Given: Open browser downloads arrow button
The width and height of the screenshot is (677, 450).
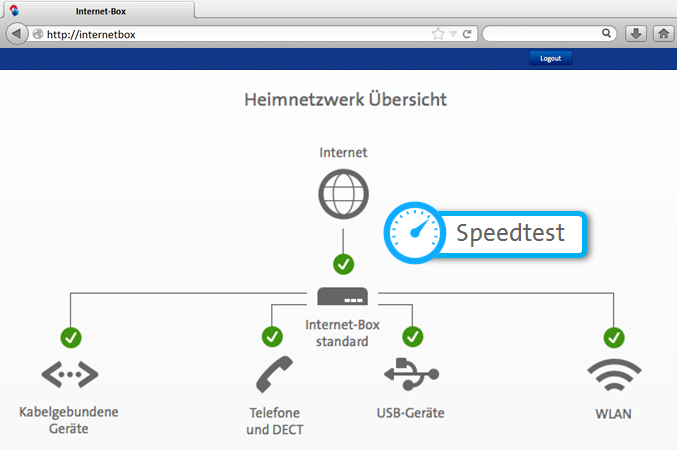Looking at the screenshot, I should (x=636, y=34).
